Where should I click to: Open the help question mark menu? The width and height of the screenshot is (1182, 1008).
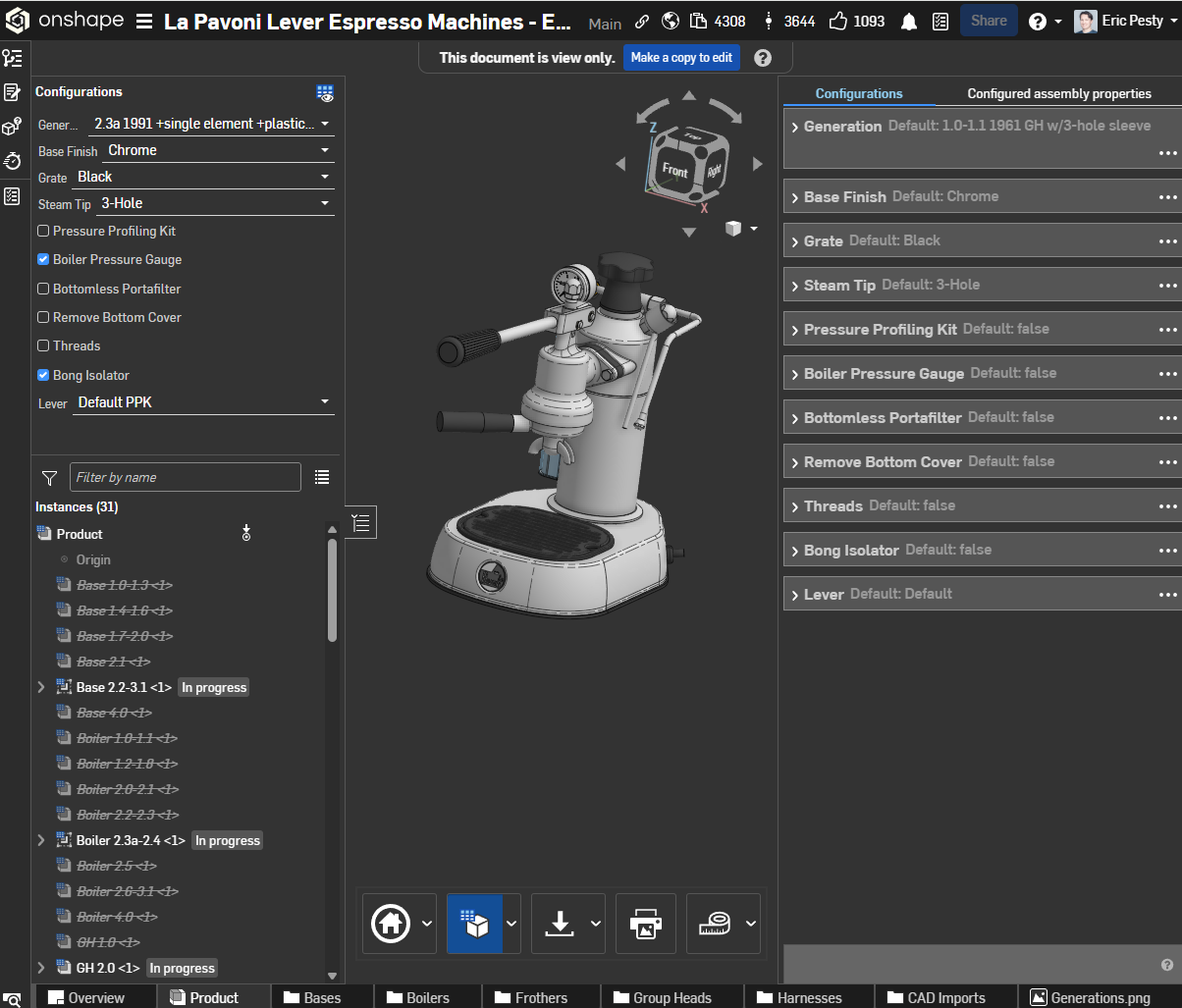(x=1037, y=22)
